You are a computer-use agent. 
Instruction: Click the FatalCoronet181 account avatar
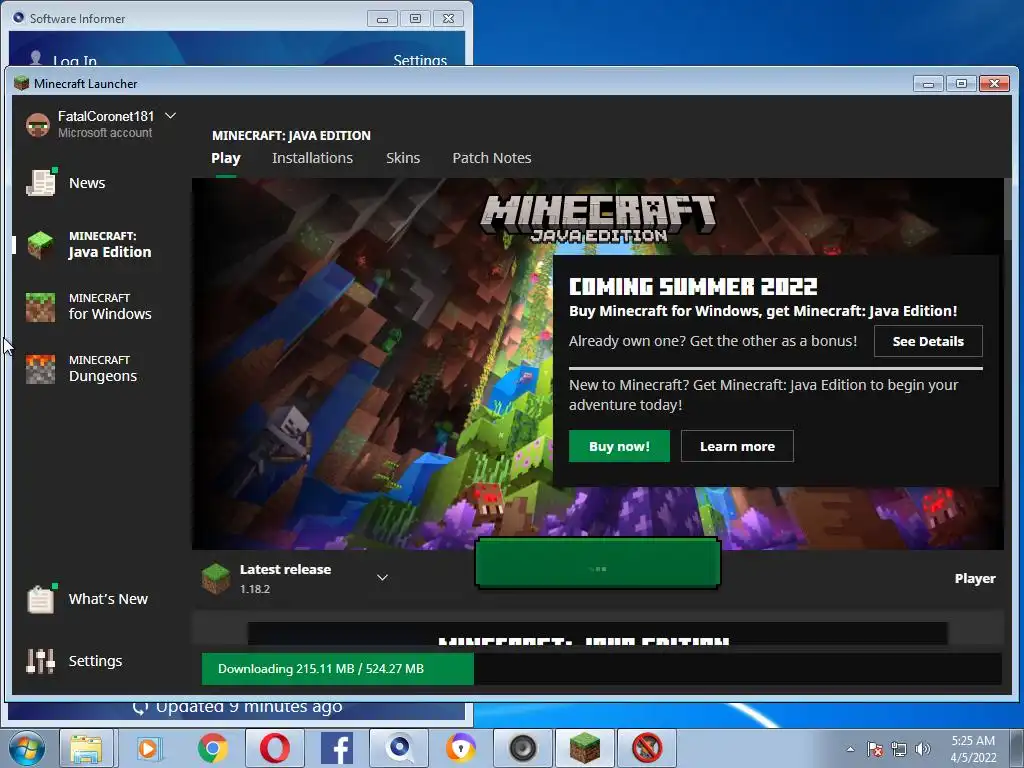coord(38,124)
